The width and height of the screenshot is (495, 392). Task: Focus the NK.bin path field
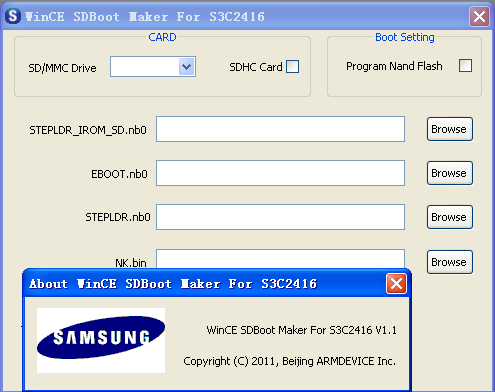(x=280, y=259)
